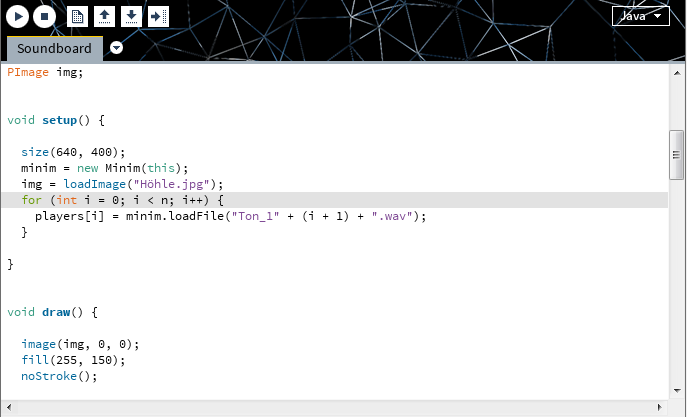The image size is (687, 417).
Task: Click the vertical scrollbar down arrow
Action: pyautogui.click(x=677, y=390)
